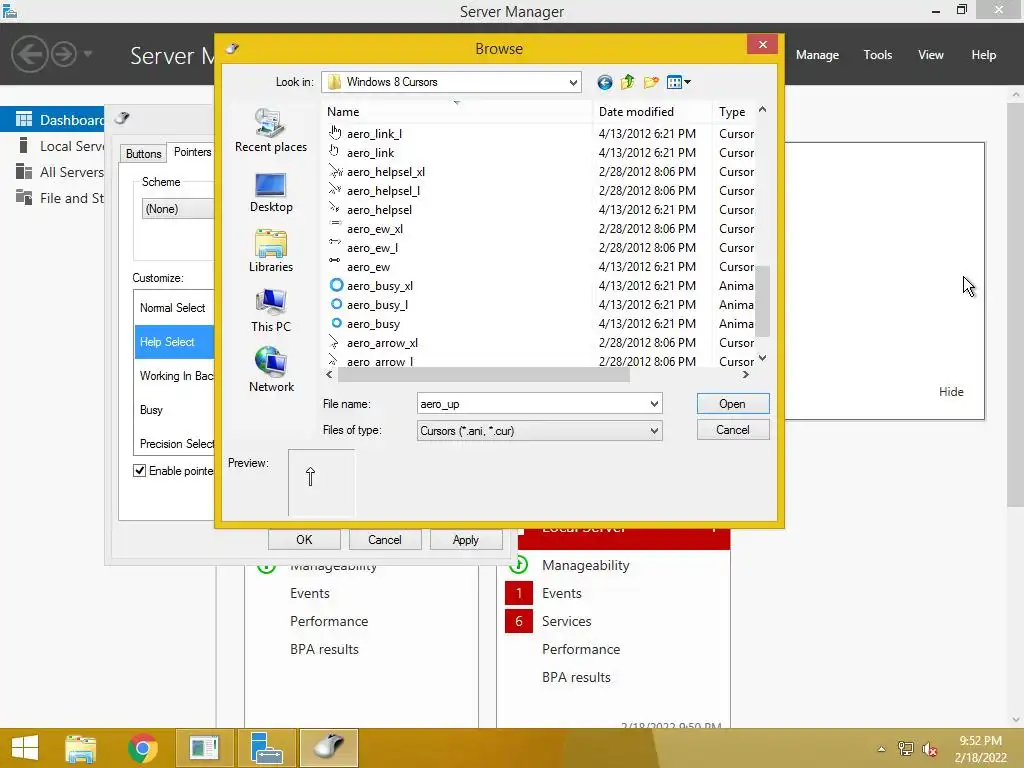
Task: Create a new folder in Browse dialog
Action: (x=651, y=82)
